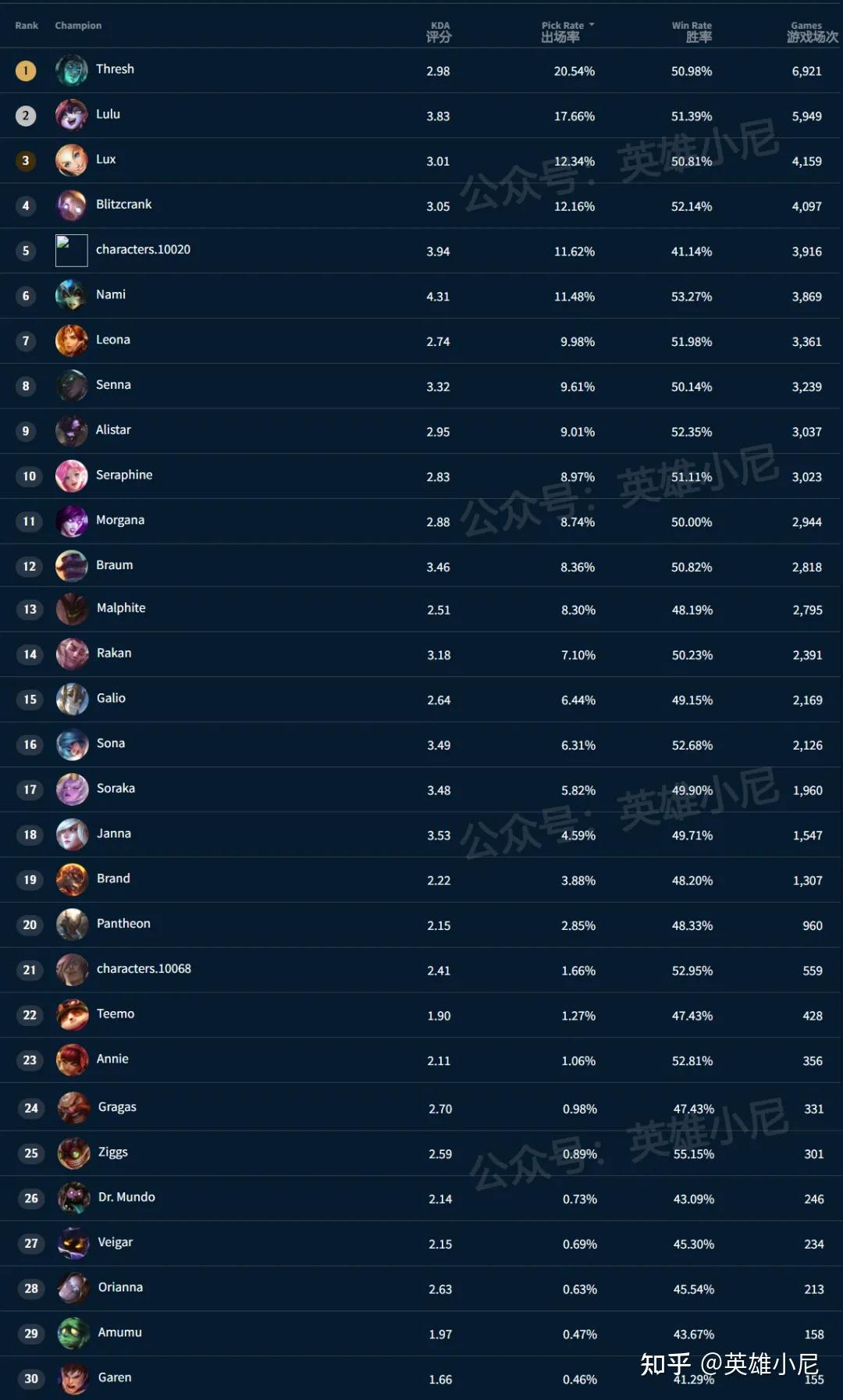843x1400 pixels.
Task: Sort by Pick Rate dropdown arrow
Action: pyautogui.click(x=592, y=25)
